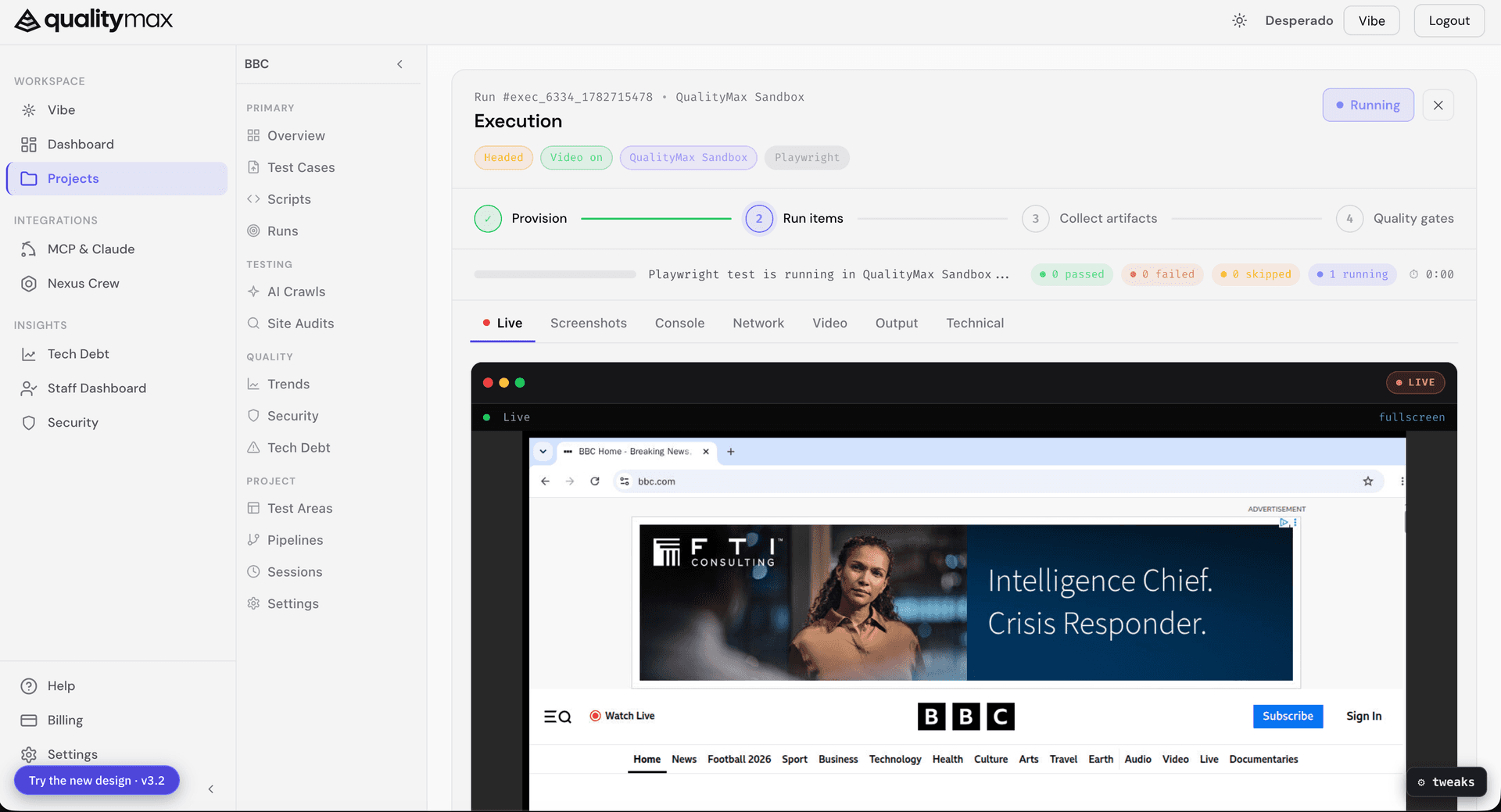This screenshot has height=812, width=1501.
Task: Toggle the Vibe mode button in header
Action: (1371, 21)
